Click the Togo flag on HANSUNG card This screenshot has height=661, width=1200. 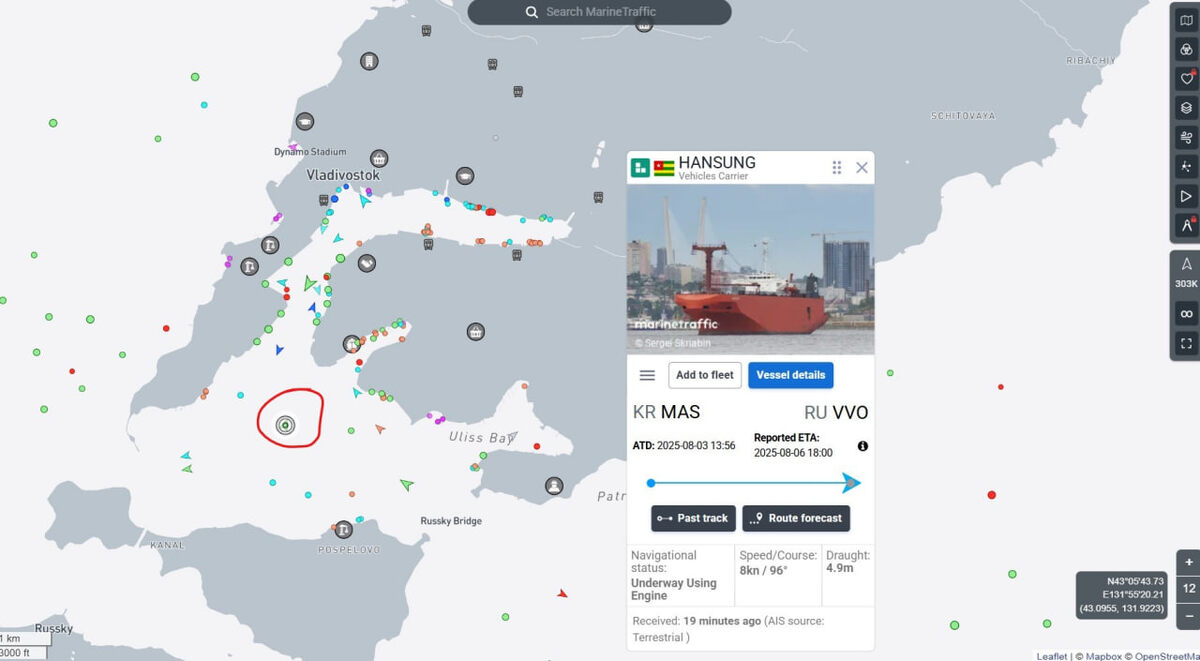tap(664, 168)
